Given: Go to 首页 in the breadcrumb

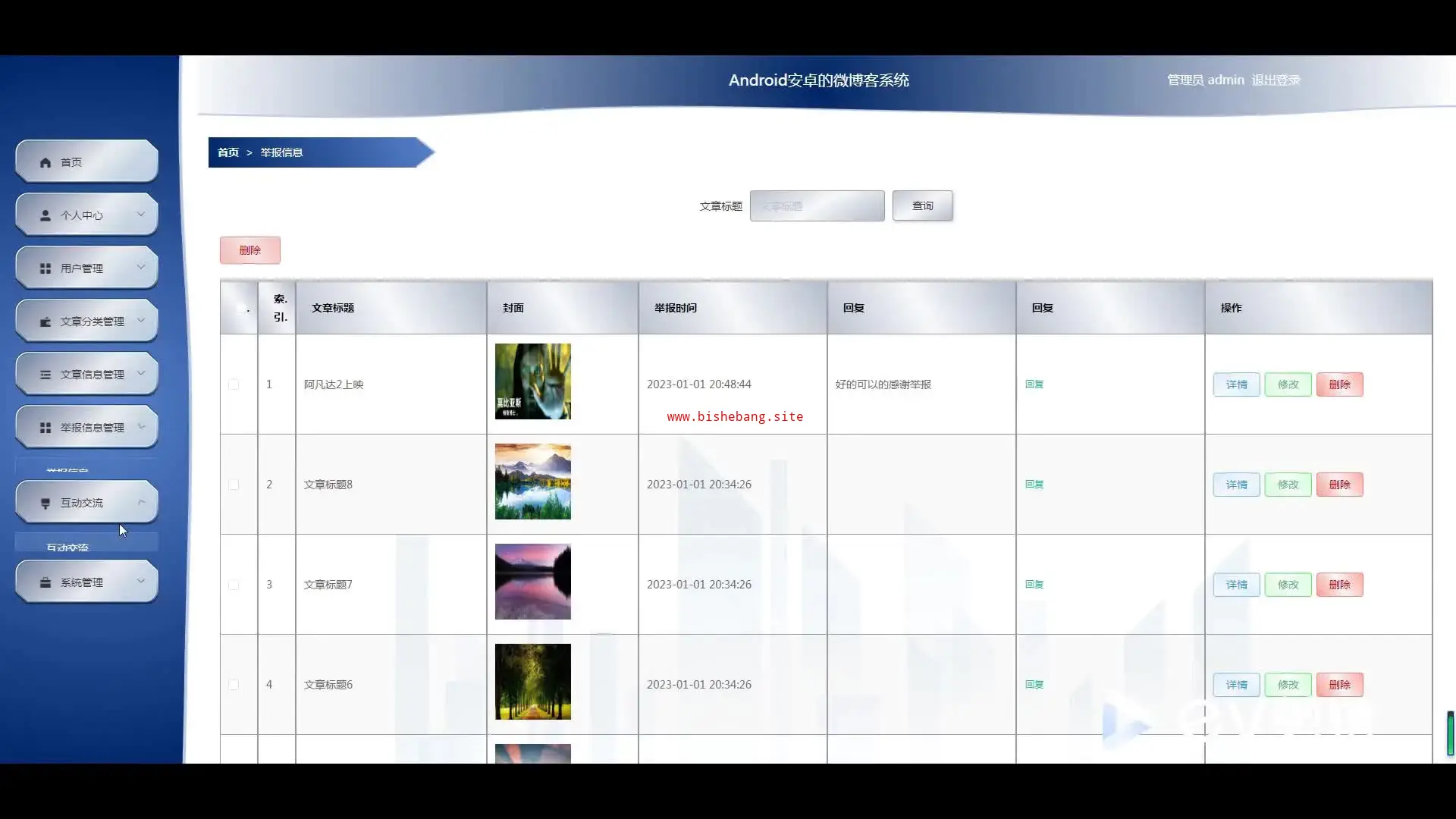Looking at the screenshot, I should [227, 152].
